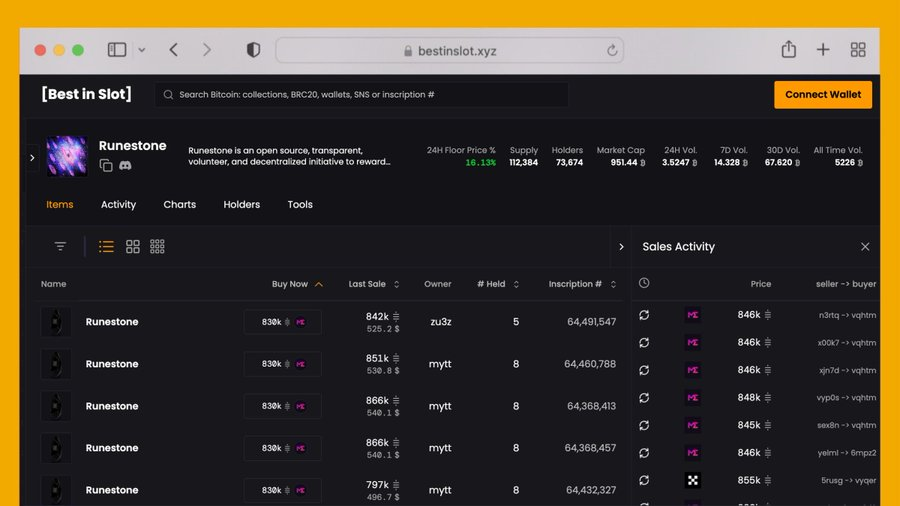
Task: Toggle the Safari sidebar button
Action: (117, 50)
